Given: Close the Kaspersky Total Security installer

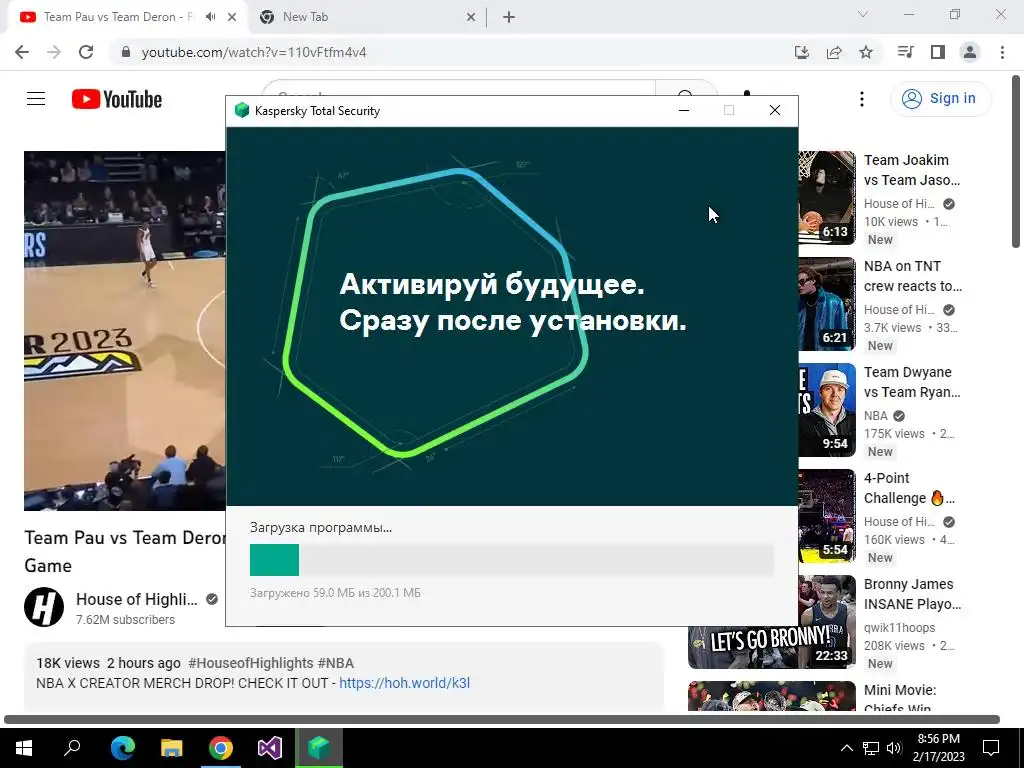Looking at the screenshot, I should (775, 110).
